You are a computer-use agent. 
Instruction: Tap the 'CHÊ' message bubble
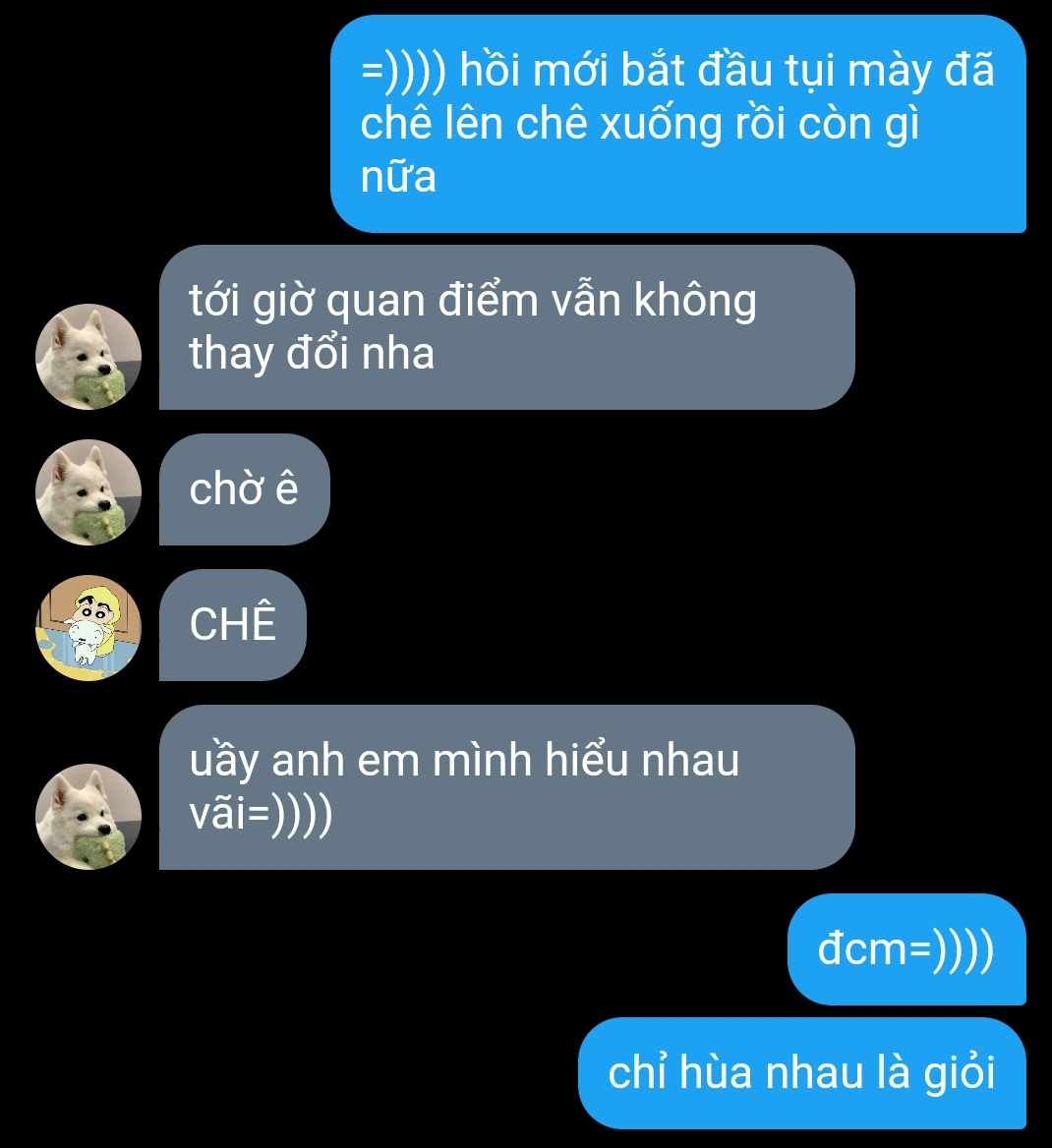pyautogui.click(x=232, y=624)
